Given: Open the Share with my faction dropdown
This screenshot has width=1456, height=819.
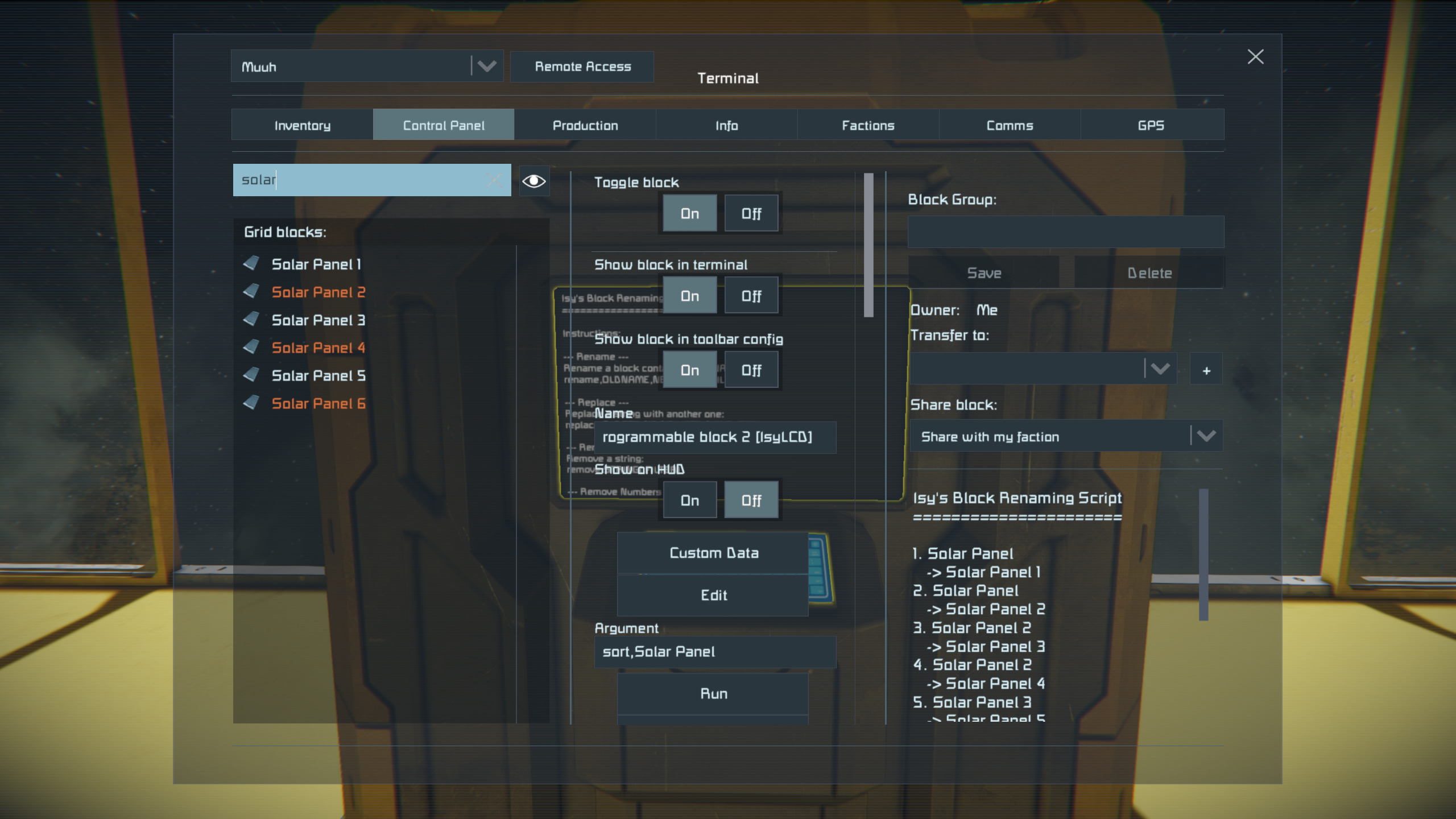Looking at the screenshot, I should tap(1206, 436).
